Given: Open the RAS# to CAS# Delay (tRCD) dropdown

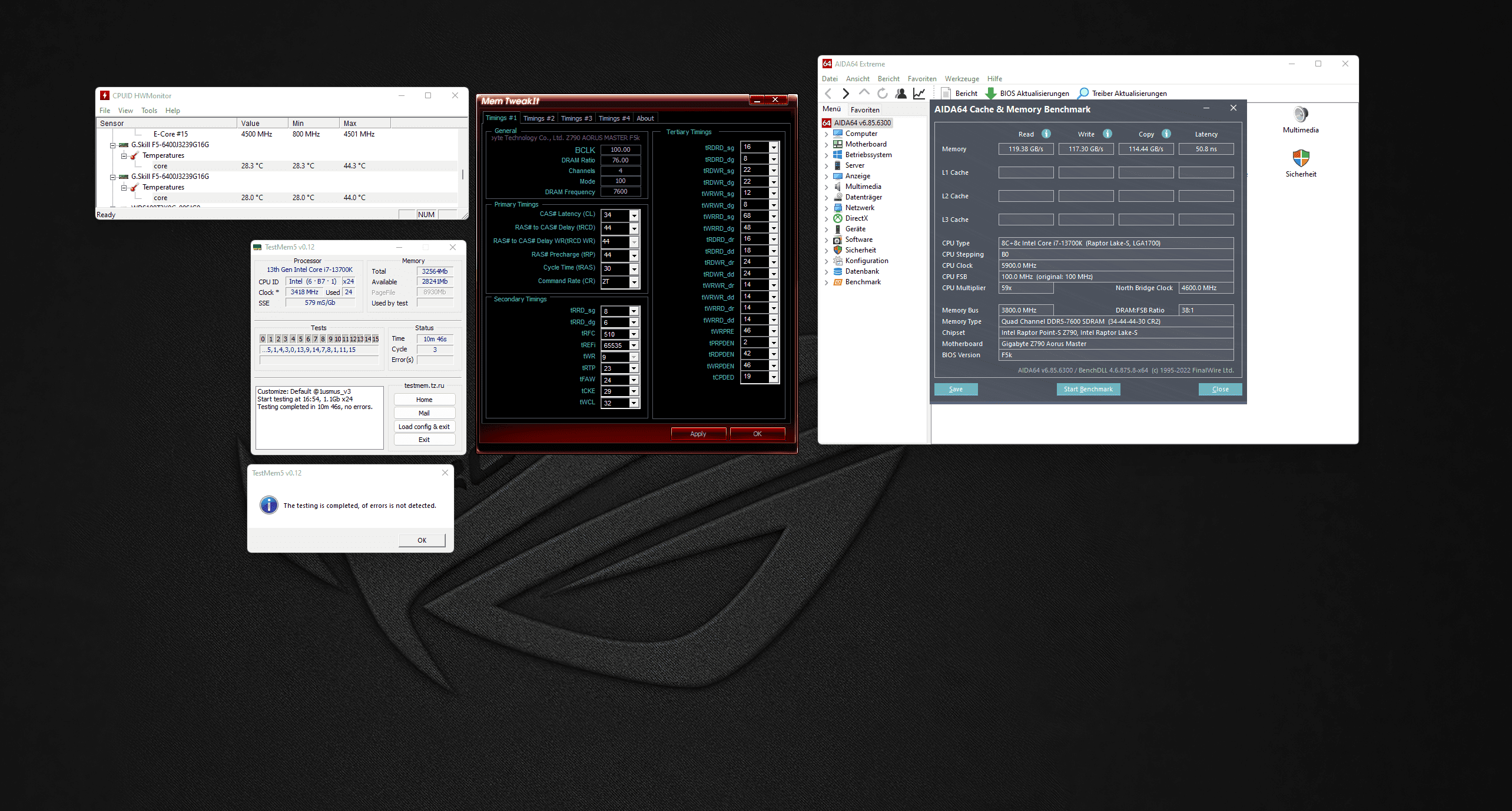Looking at the screenshot, I should coord(634,228).
